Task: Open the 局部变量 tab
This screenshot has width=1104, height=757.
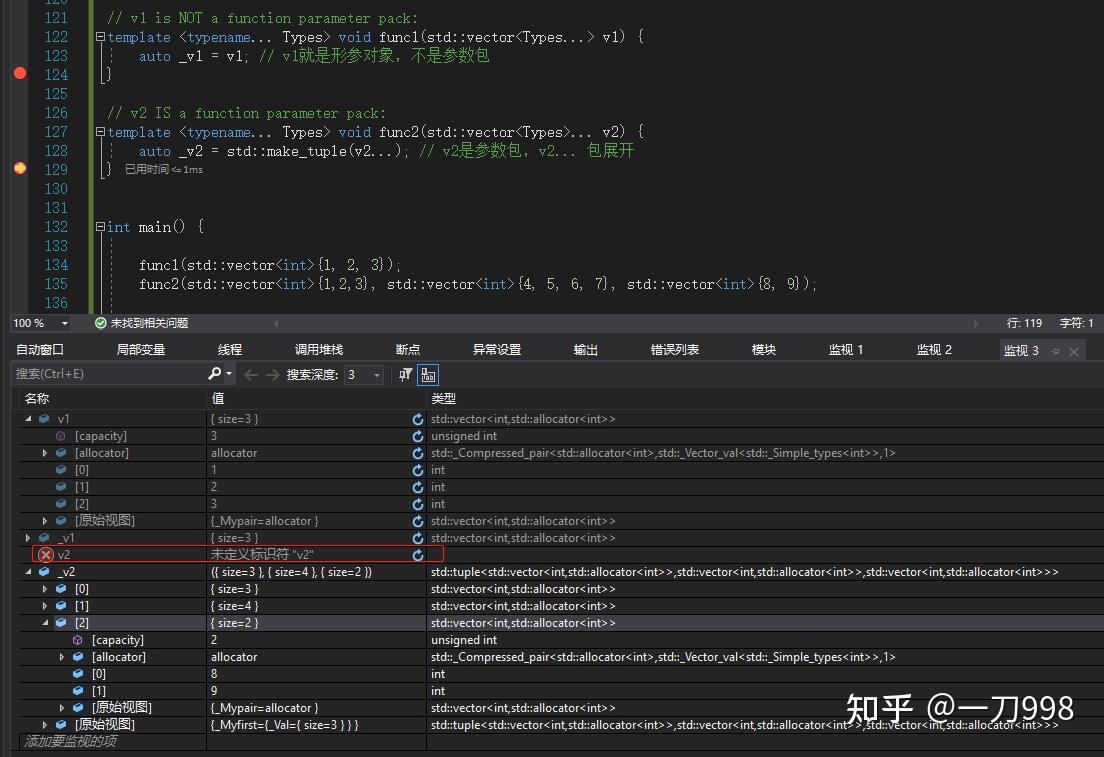Action: tap(141, 350)
